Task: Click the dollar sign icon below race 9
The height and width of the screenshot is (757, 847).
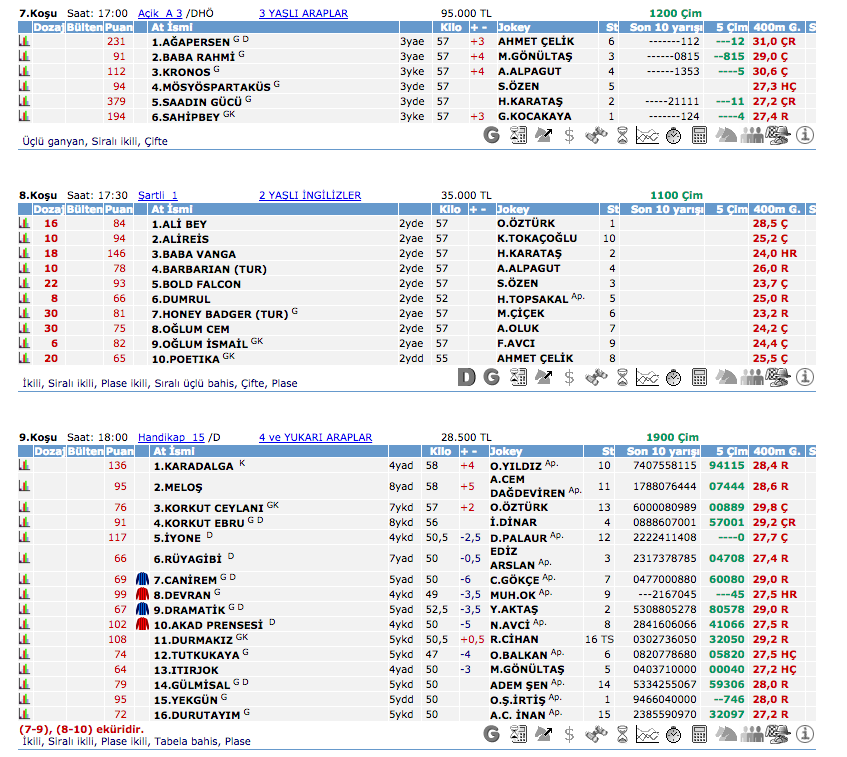Action: click(569, 734)
